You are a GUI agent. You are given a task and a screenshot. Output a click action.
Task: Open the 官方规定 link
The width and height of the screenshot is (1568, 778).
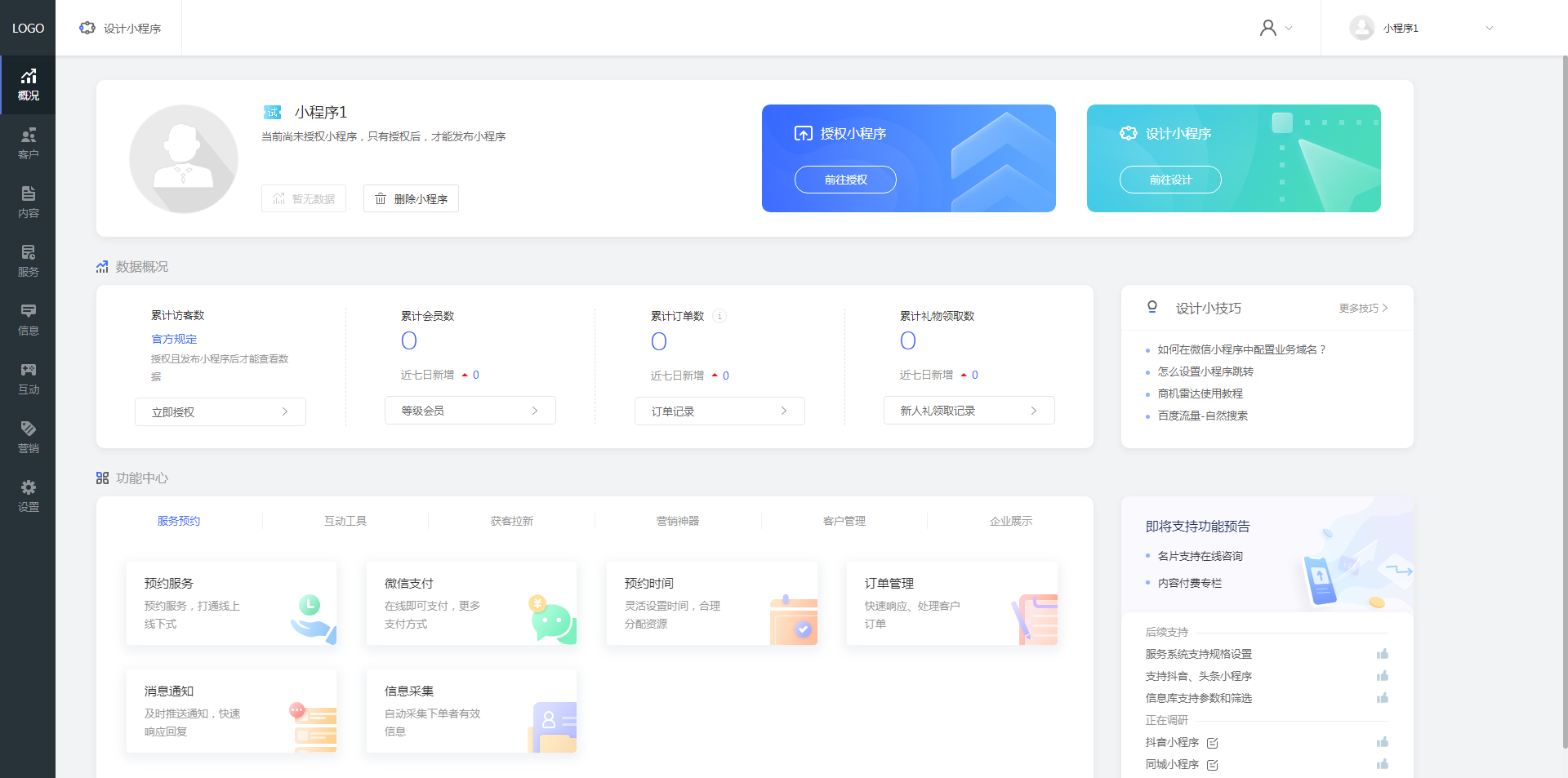[x=174, y=339]
